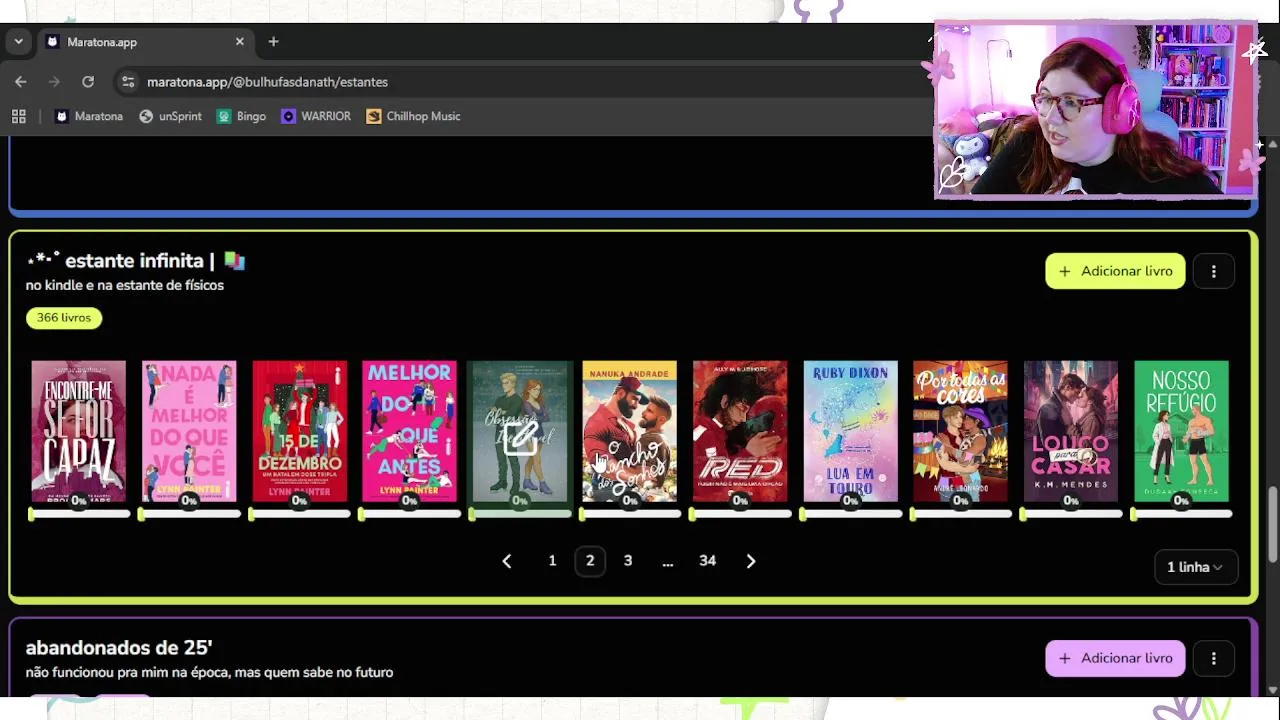This screenshot has height=720, width=1280.
Task: Click progress bar under 'Lua em Touro'
Action: tap(850, 514)
